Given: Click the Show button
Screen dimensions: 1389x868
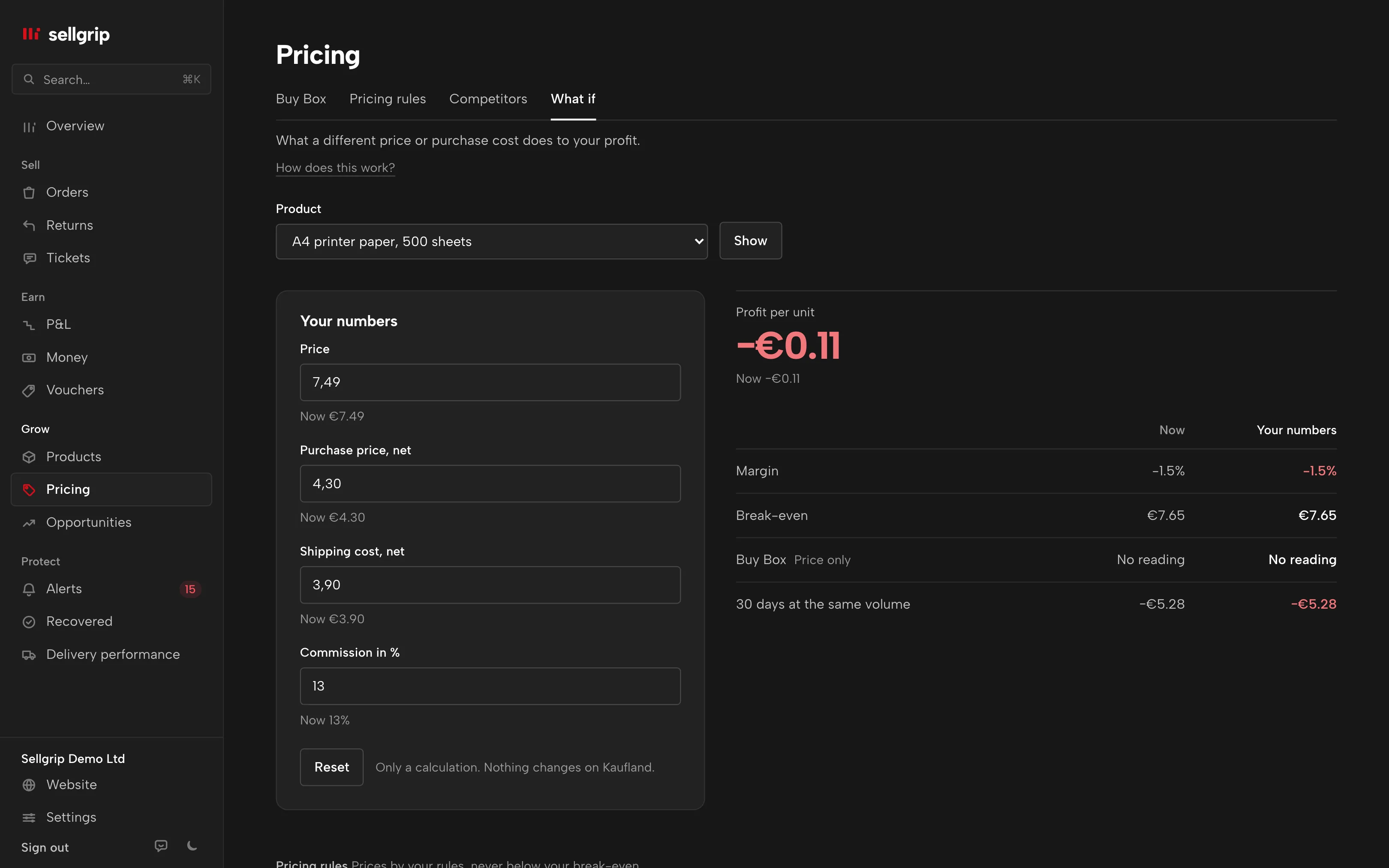Looking at the screenshot, I should click(750, 240).
